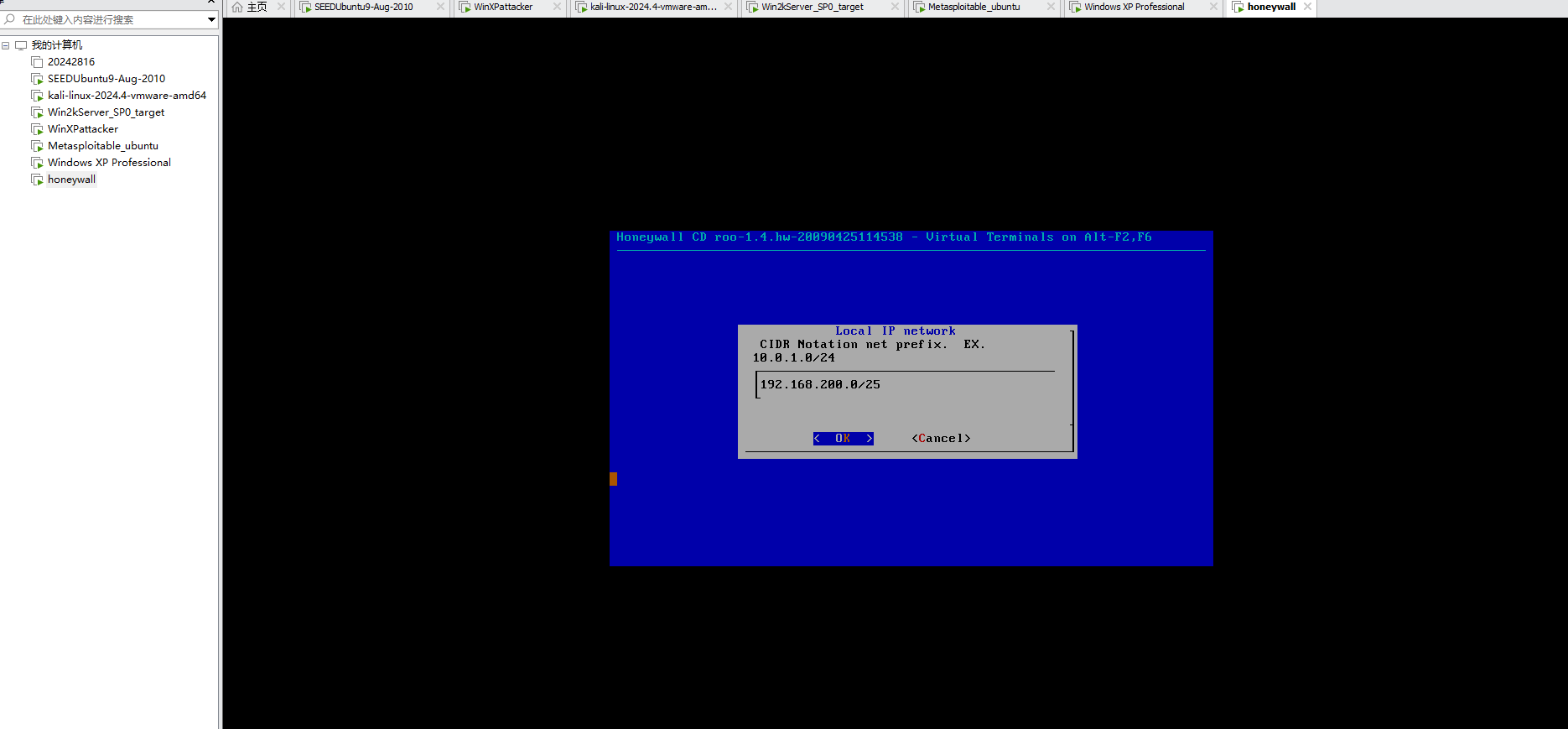Close the honeywall tab
The width and height of the screenshot is (1568, 729).
(x=1307, y=7)
